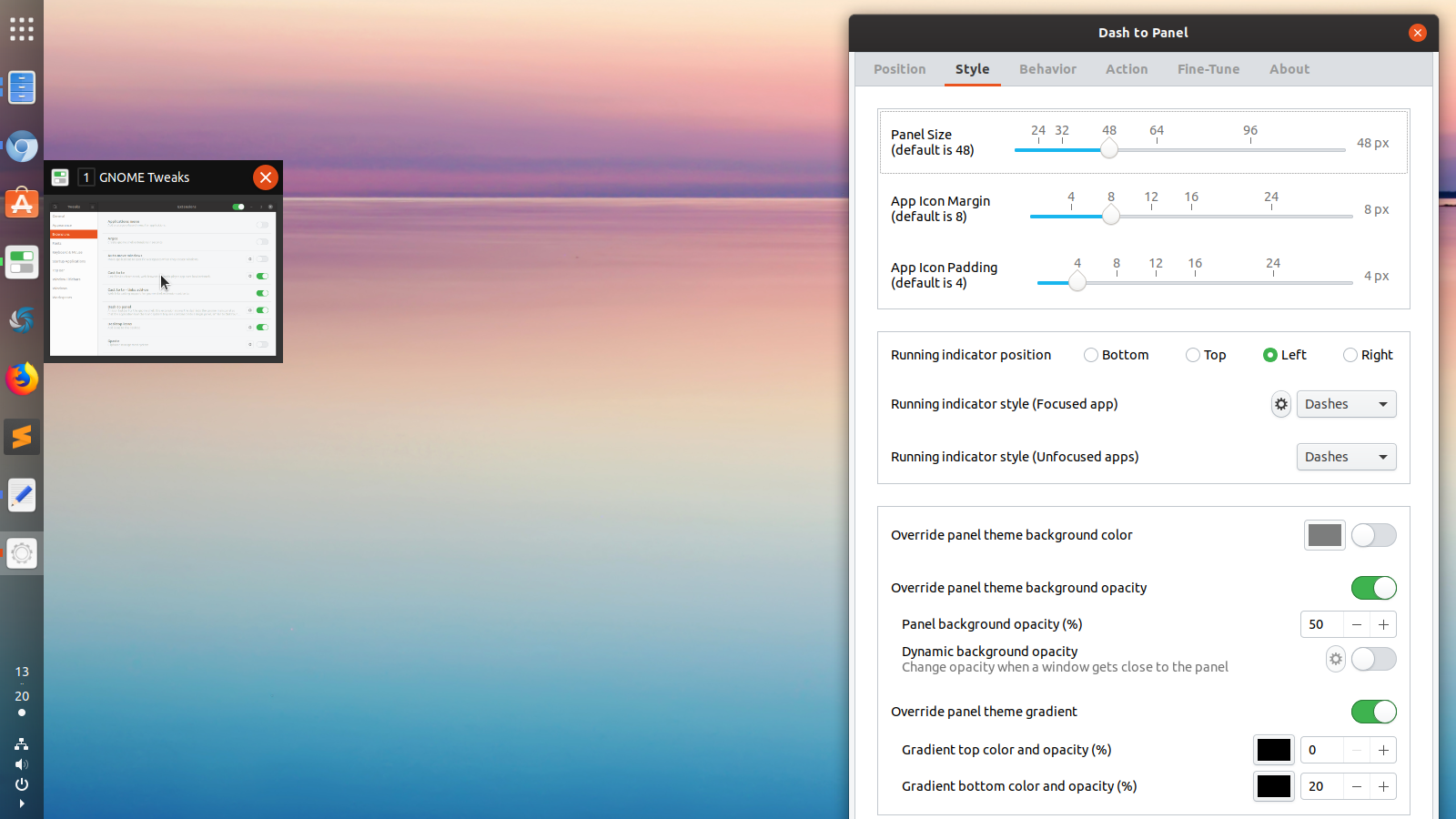The image size is (1456, 819).
Task: Enable Override panel theme background color
Action: coord(1373,535)
